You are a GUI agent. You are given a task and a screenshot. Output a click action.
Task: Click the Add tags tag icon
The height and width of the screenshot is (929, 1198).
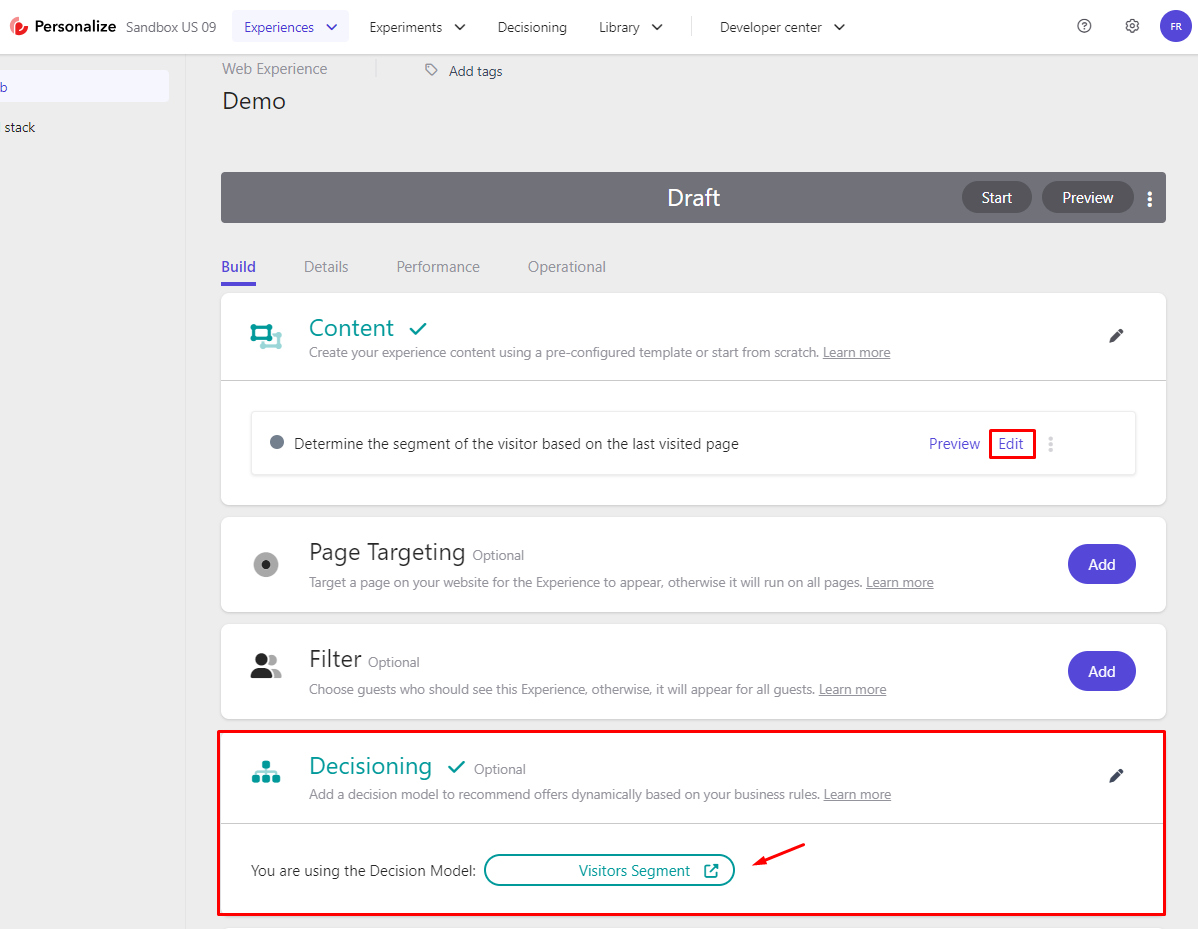click(430, 70)
